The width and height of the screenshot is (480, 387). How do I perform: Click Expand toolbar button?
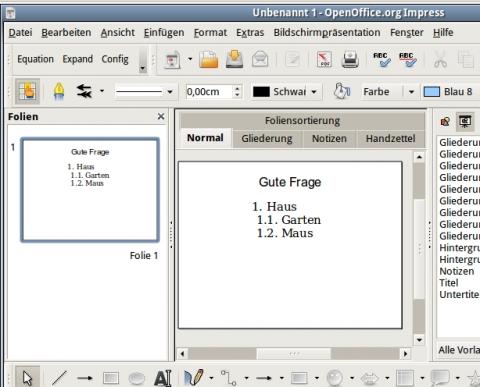78,59
